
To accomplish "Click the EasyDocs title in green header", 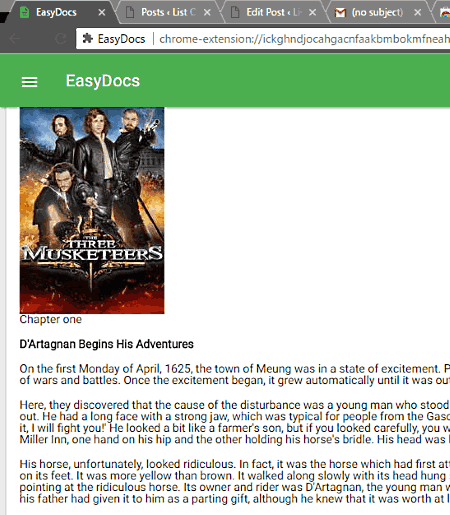I will [x=103, y=81].
